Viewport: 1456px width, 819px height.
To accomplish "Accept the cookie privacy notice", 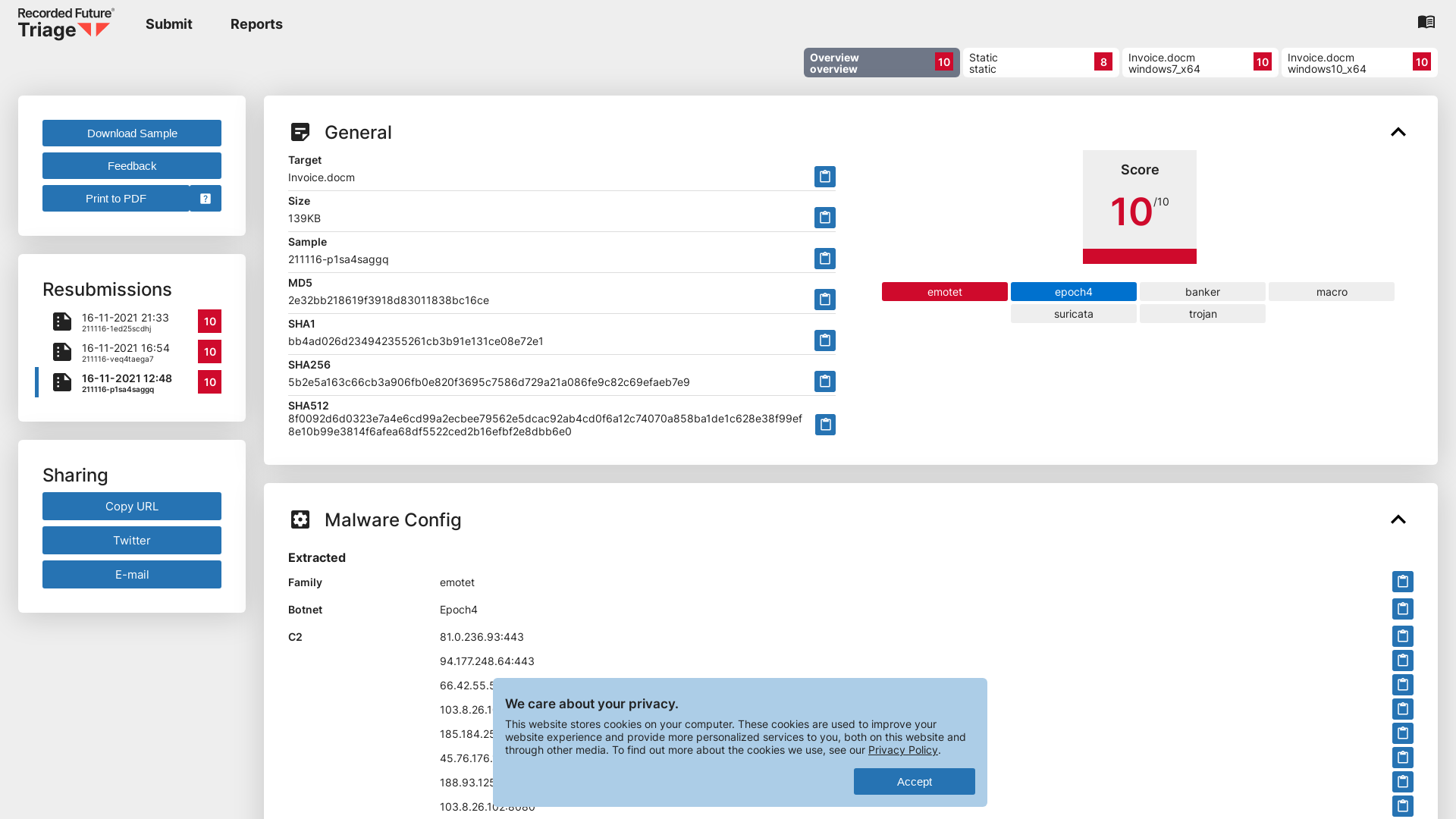I will (x=915, y=782).
